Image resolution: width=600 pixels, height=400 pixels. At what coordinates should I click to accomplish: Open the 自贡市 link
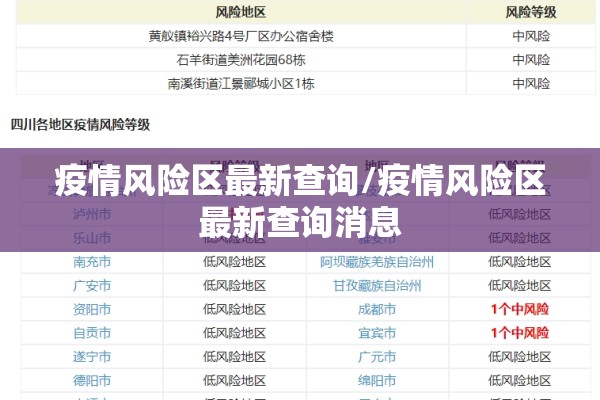92,333
